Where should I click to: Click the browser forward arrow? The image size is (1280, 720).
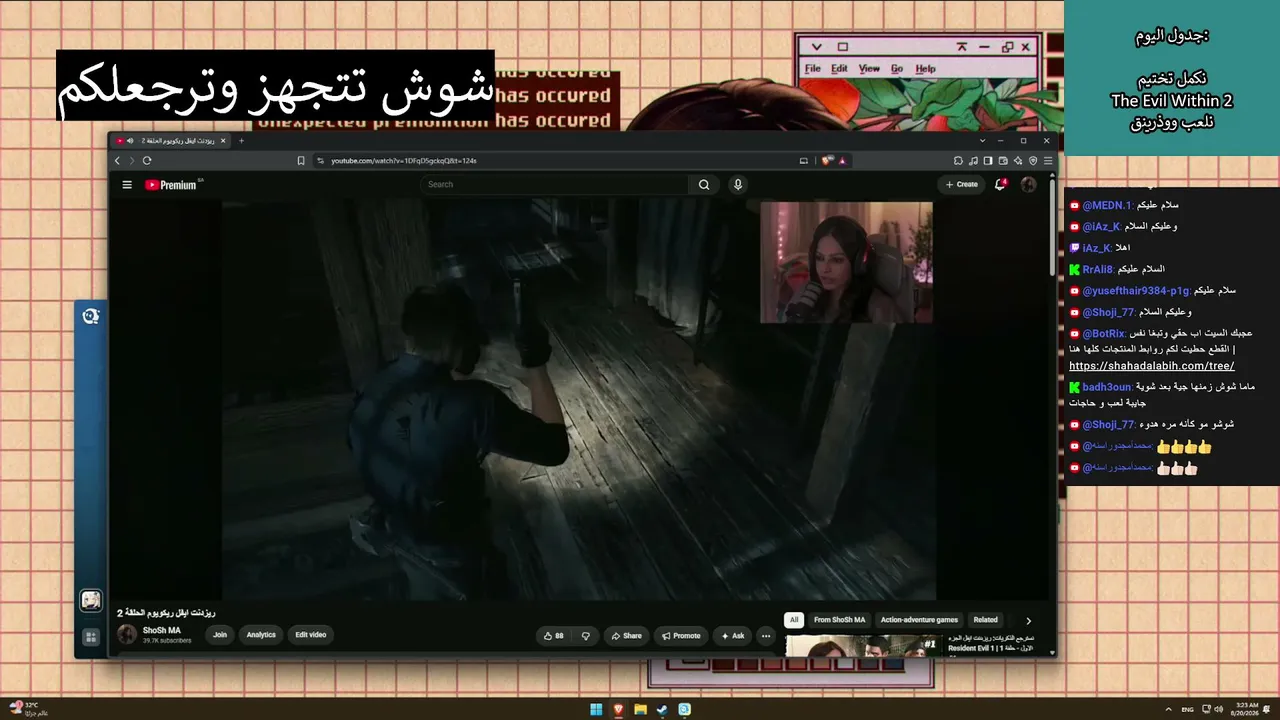(130, 160)
